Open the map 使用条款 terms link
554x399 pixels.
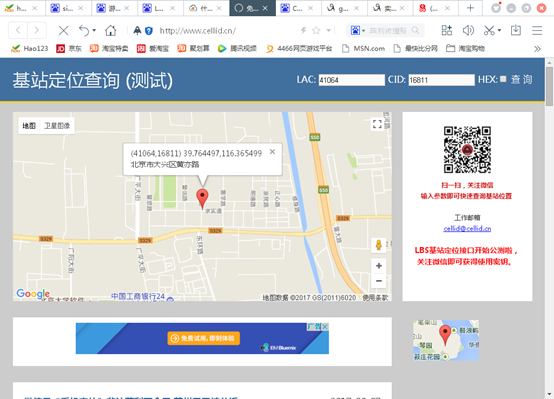tap(375, 298)
